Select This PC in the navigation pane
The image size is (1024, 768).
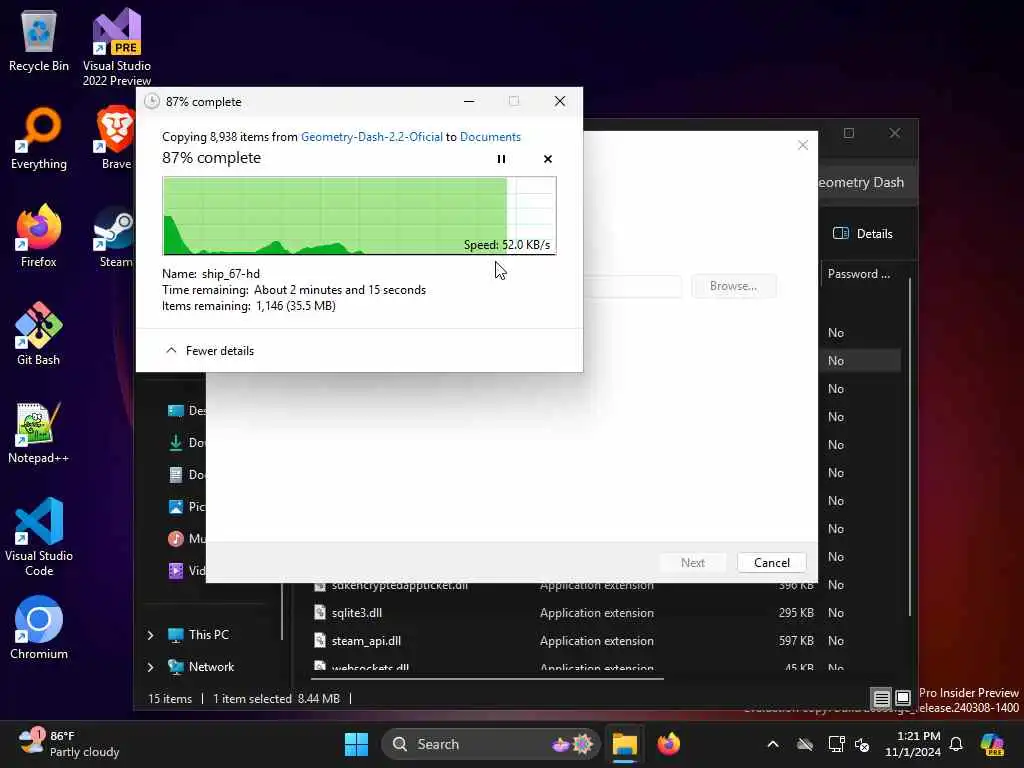[x=208, y=635]
